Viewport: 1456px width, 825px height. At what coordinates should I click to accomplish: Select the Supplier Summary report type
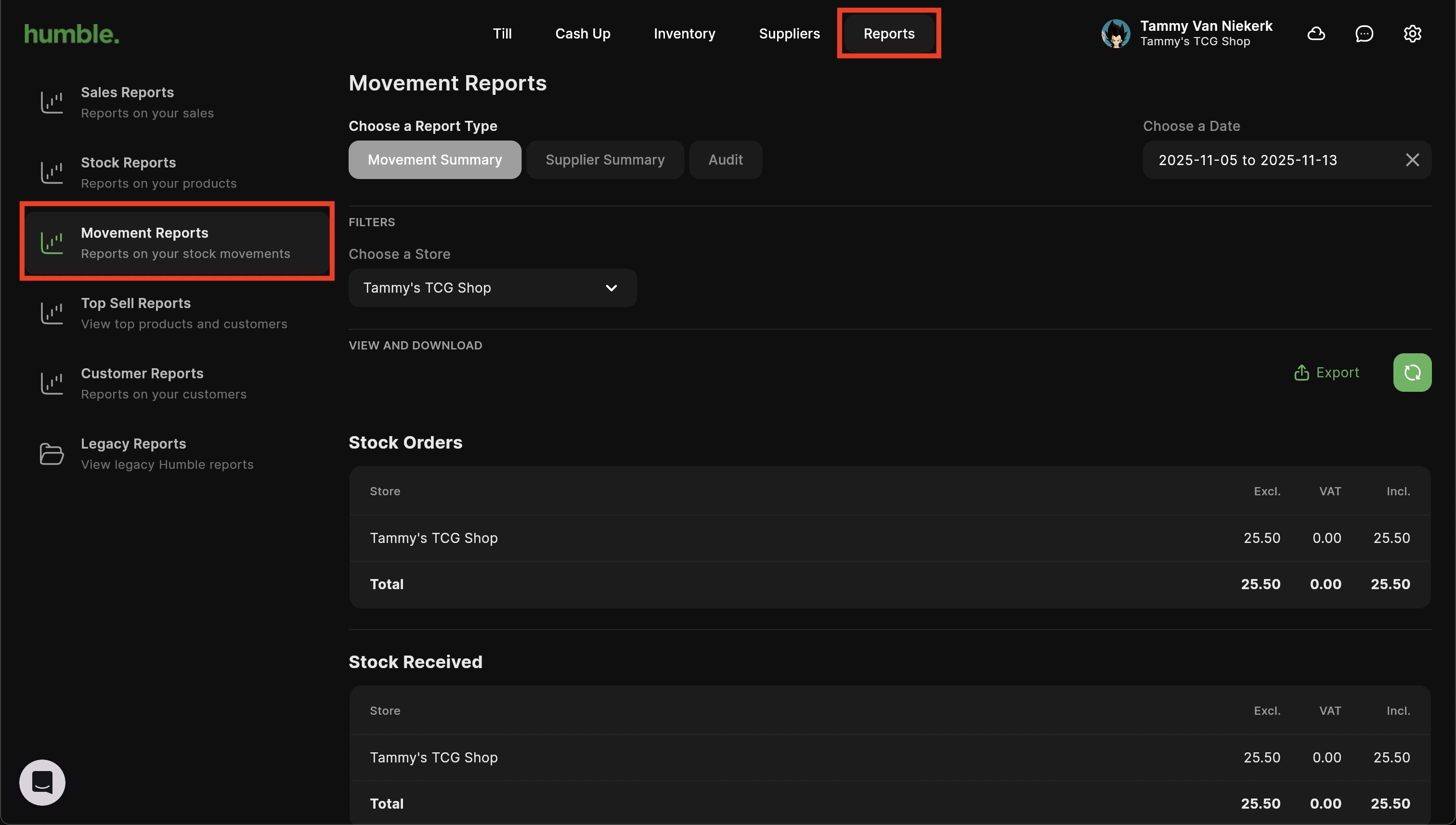tap(604, 160)
